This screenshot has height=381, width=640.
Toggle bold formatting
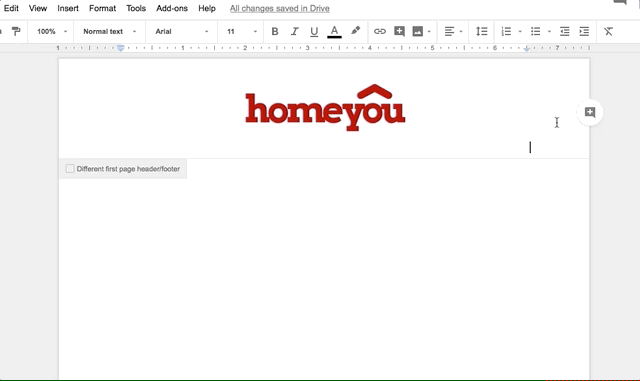(275, 31)
